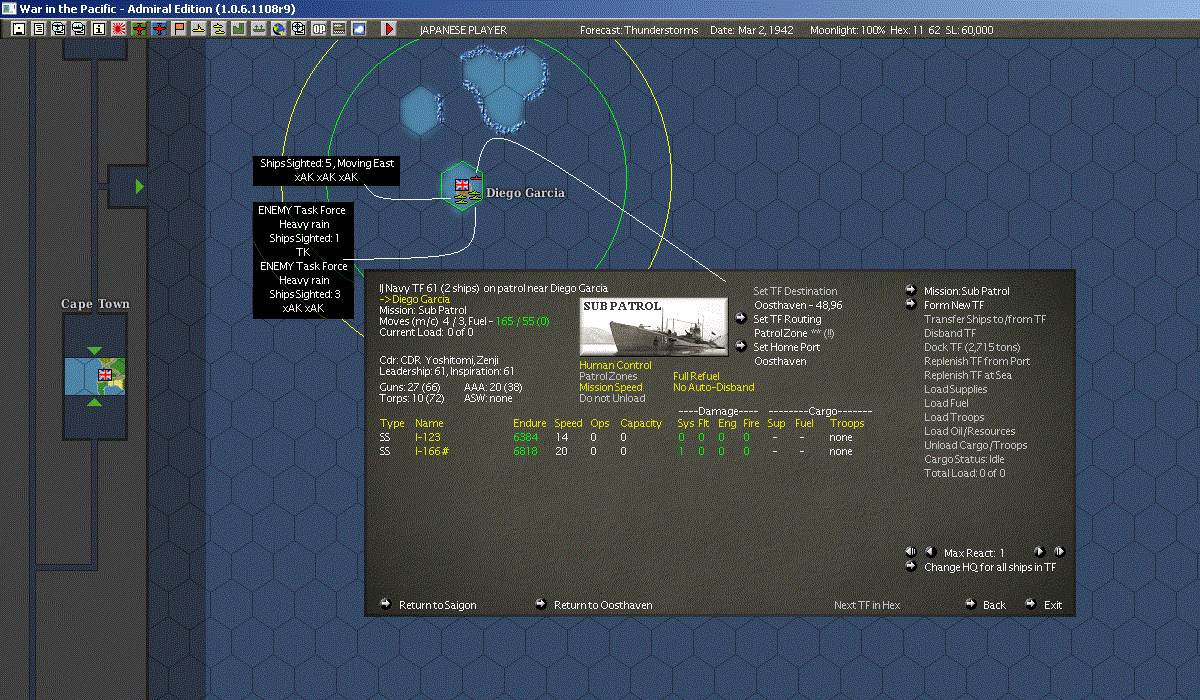The width and height of the screenshot is (1200, 700).
Task: Toggle Human Control setting
Action: tap(615, 366)
